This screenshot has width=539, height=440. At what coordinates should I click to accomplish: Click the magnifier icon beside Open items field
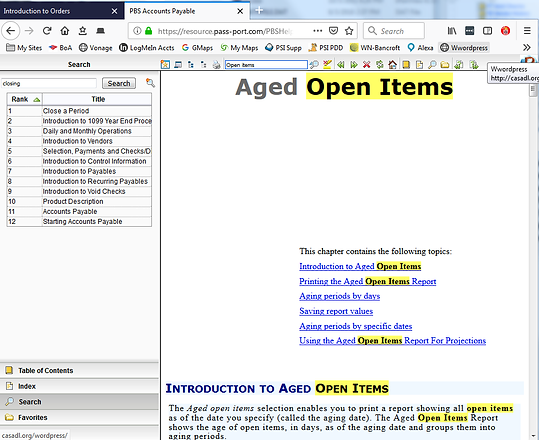314,65
